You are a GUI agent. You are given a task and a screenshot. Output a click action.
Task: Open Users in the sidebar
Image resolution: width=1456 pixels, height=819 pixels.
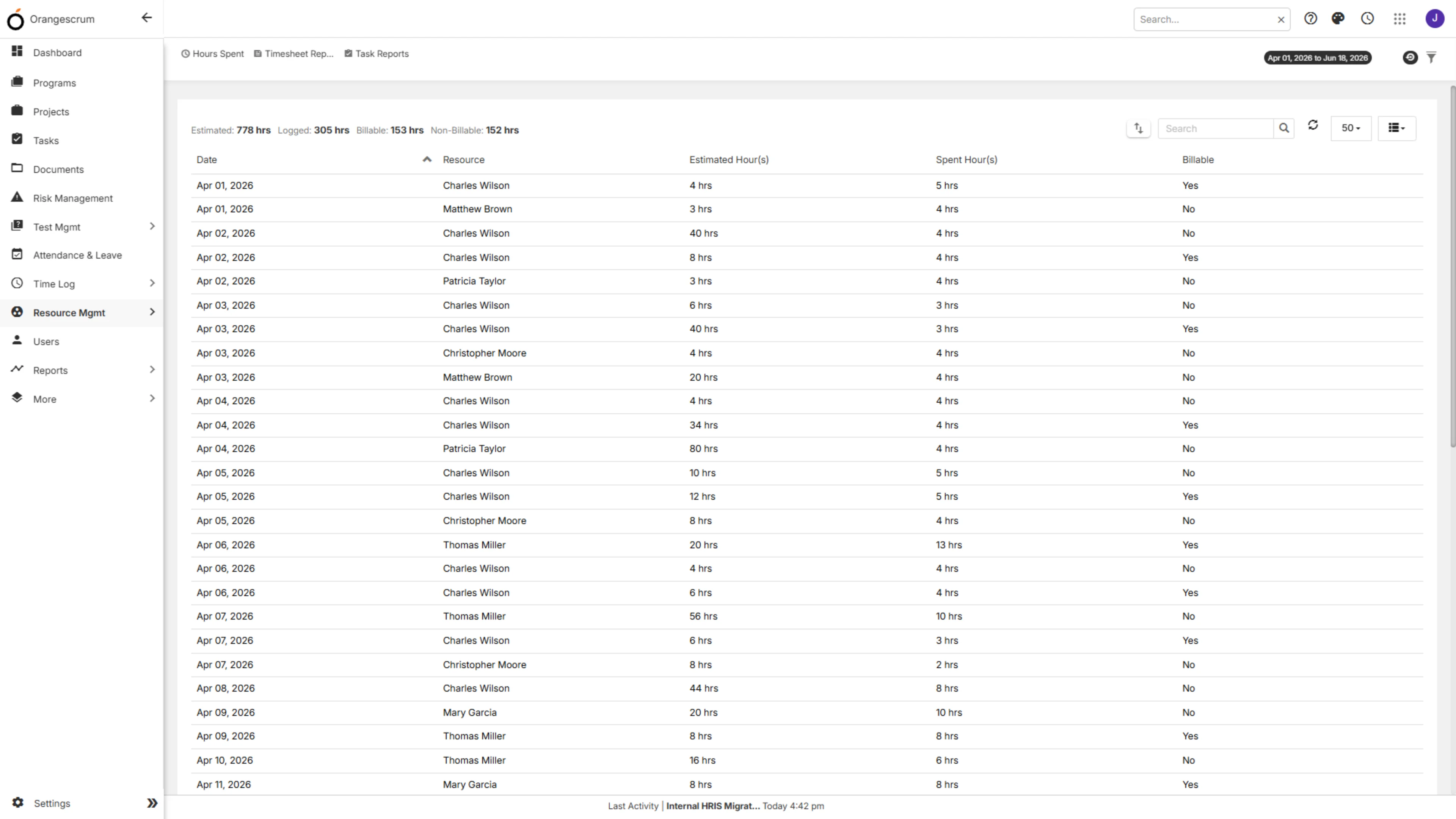tap(46, 341)
